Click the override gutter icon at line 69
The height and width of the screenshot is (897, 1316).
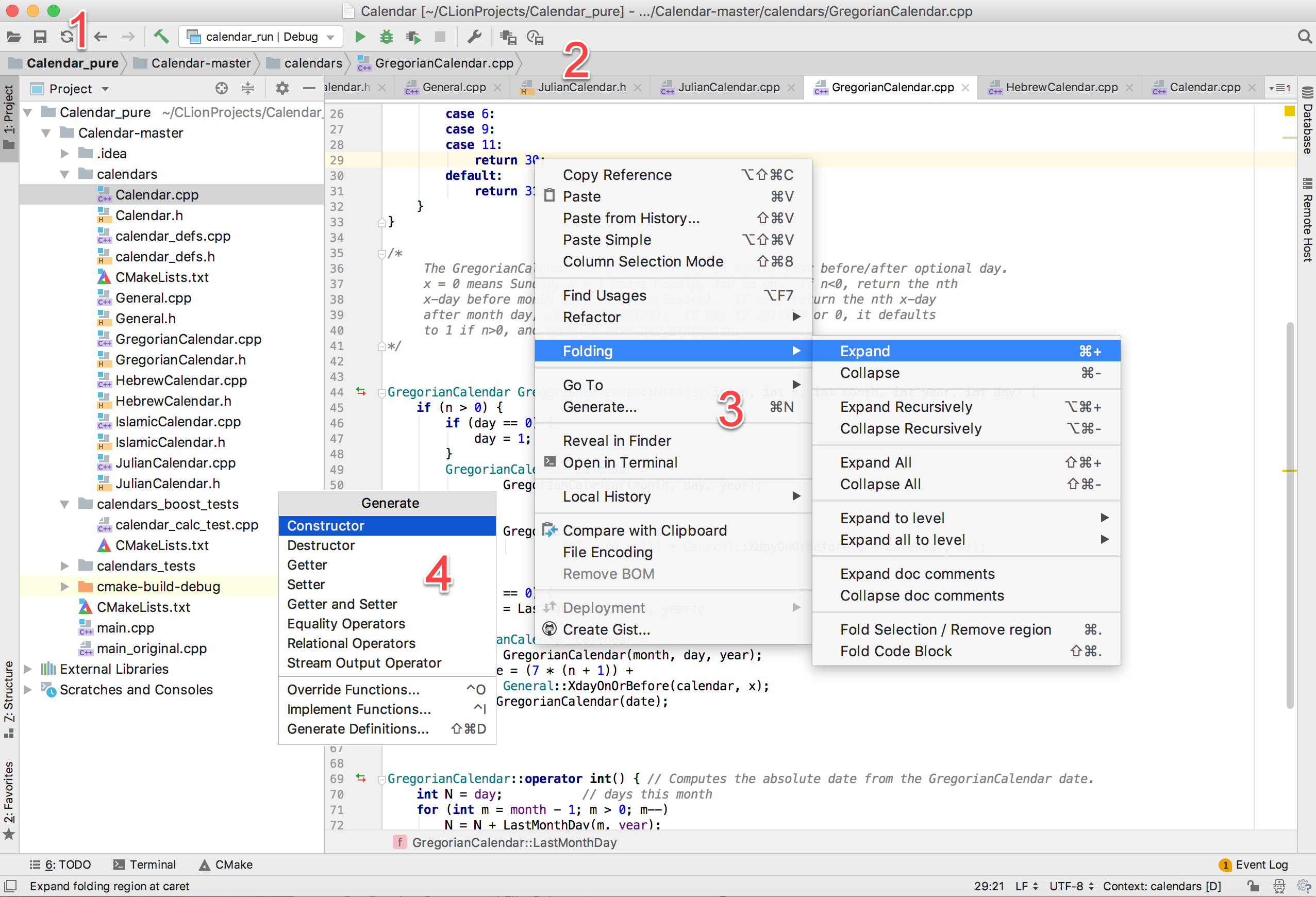click(361, 778)
